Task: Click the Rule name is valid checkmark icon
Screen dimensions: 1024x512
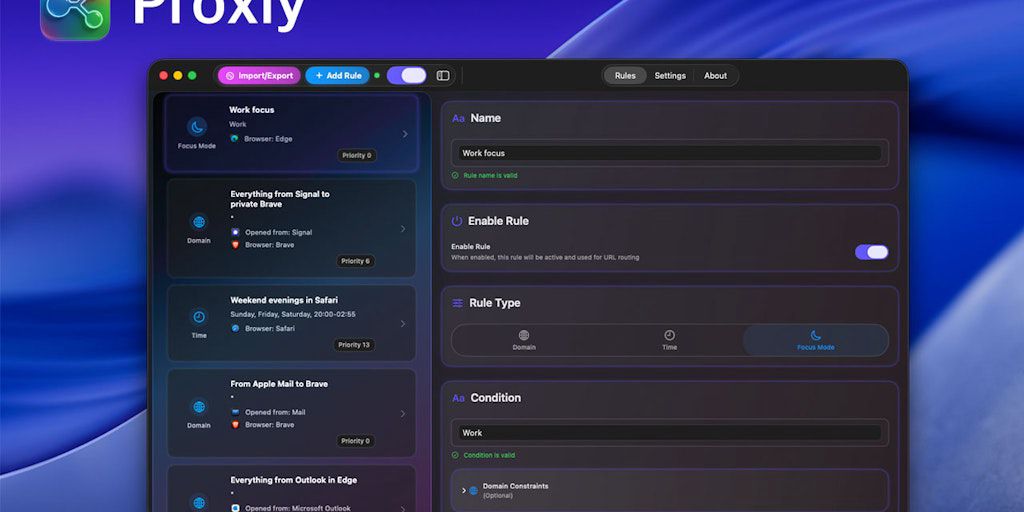Action: 455,176
